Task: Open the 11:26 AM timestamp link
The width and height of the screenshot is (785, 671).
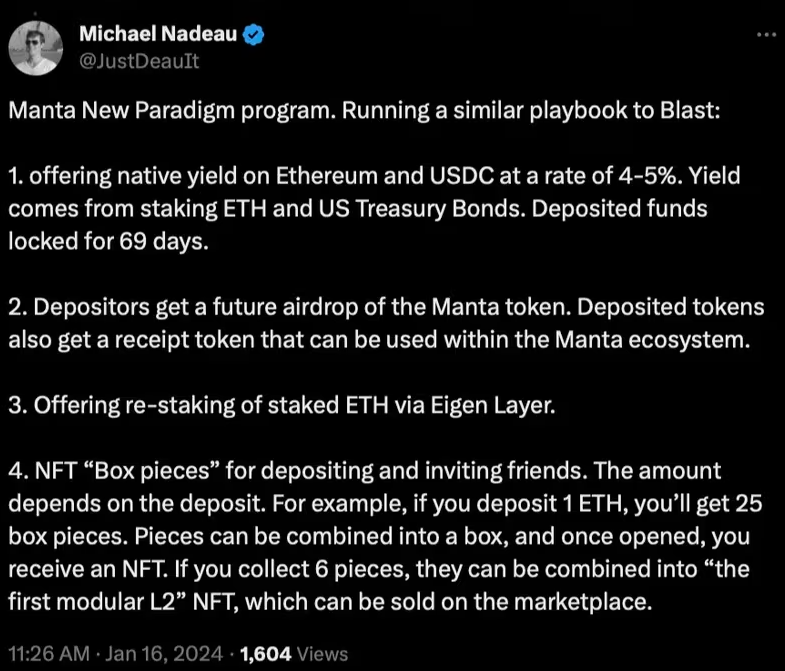Action: (x=50, y=654)
